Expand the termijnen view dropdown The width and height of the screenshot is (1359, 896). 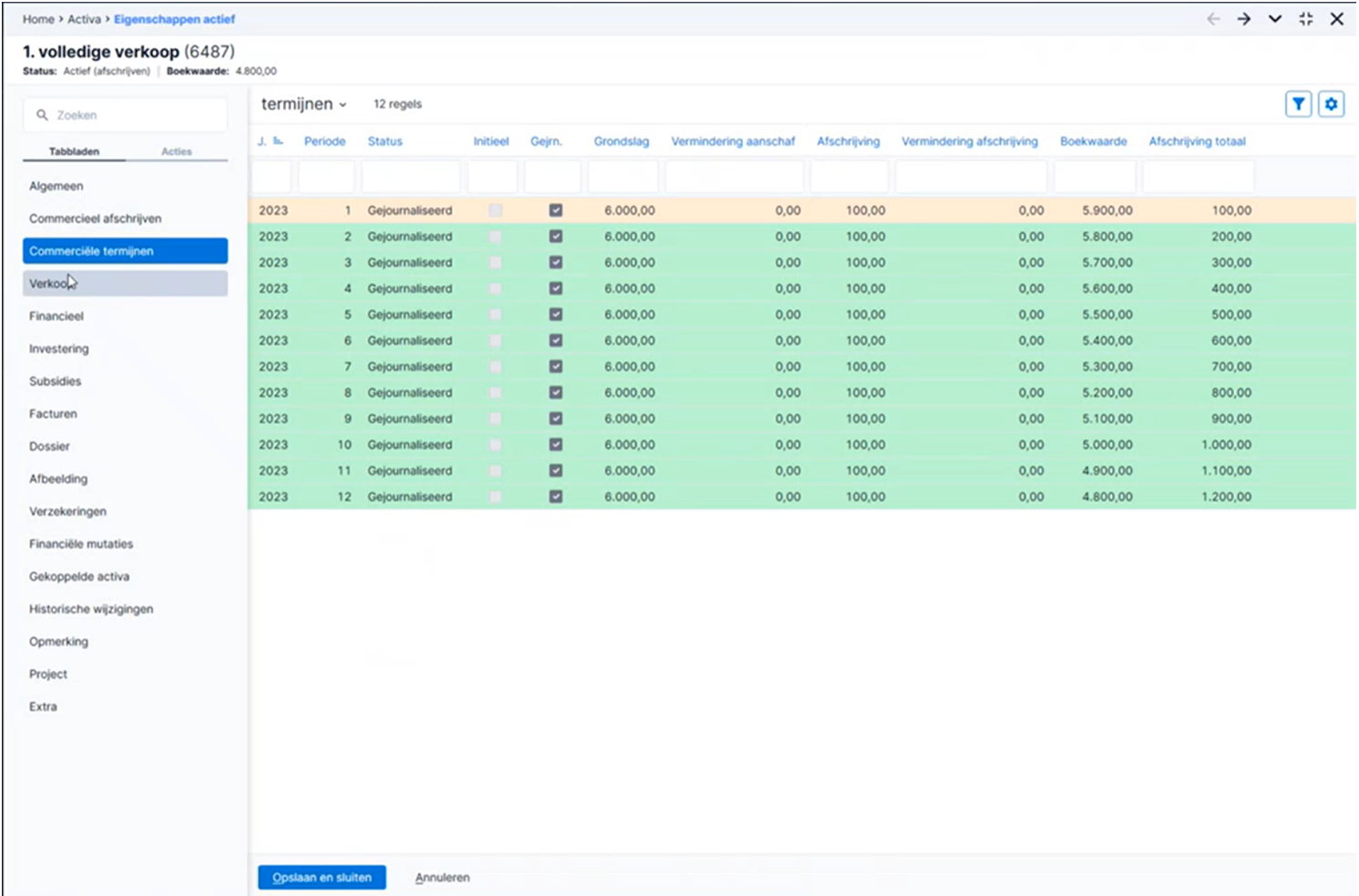pyautogui.click(x=304, y=105)
